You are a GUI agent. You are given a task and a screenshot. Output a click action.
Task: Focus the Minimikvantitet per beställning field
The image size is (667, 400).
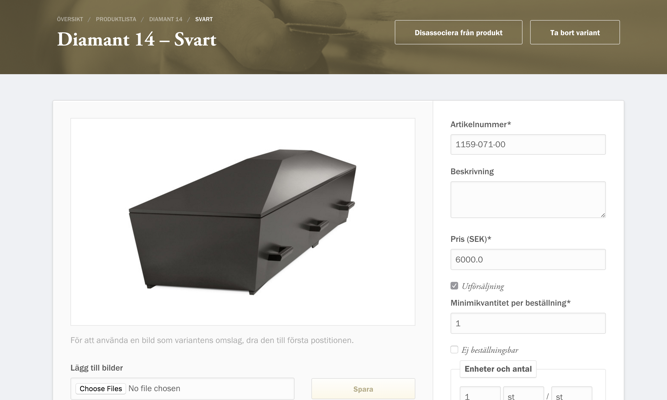[528, 323]
